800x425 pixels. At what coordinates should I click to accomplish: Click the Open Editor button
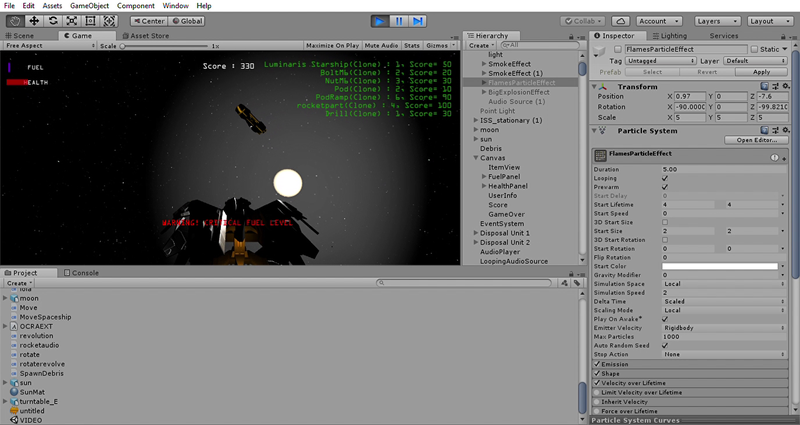click(757, 140)
